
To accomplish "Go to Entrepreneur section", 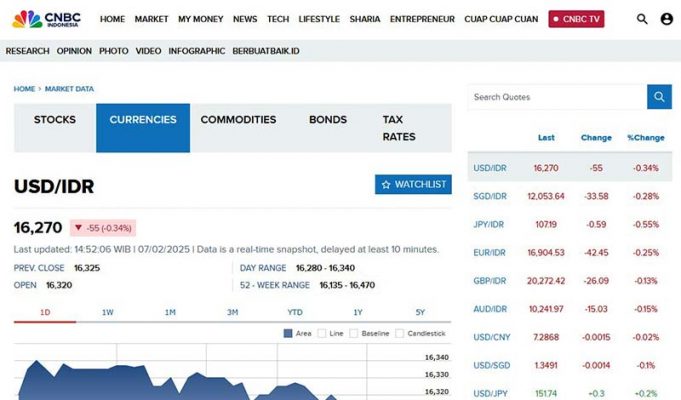I will click(422, 19).
